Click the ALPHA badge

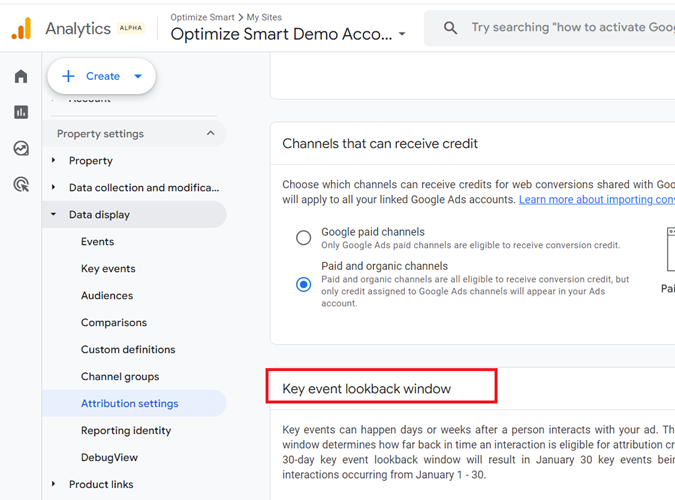pos(130,28)
